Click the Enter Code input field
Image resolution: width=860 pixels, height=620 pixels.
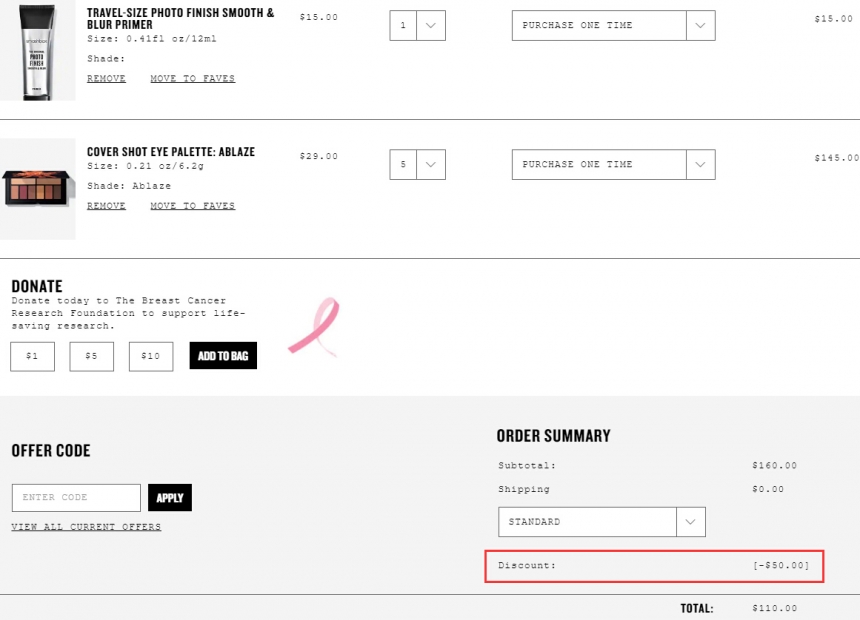pos(76,498)
